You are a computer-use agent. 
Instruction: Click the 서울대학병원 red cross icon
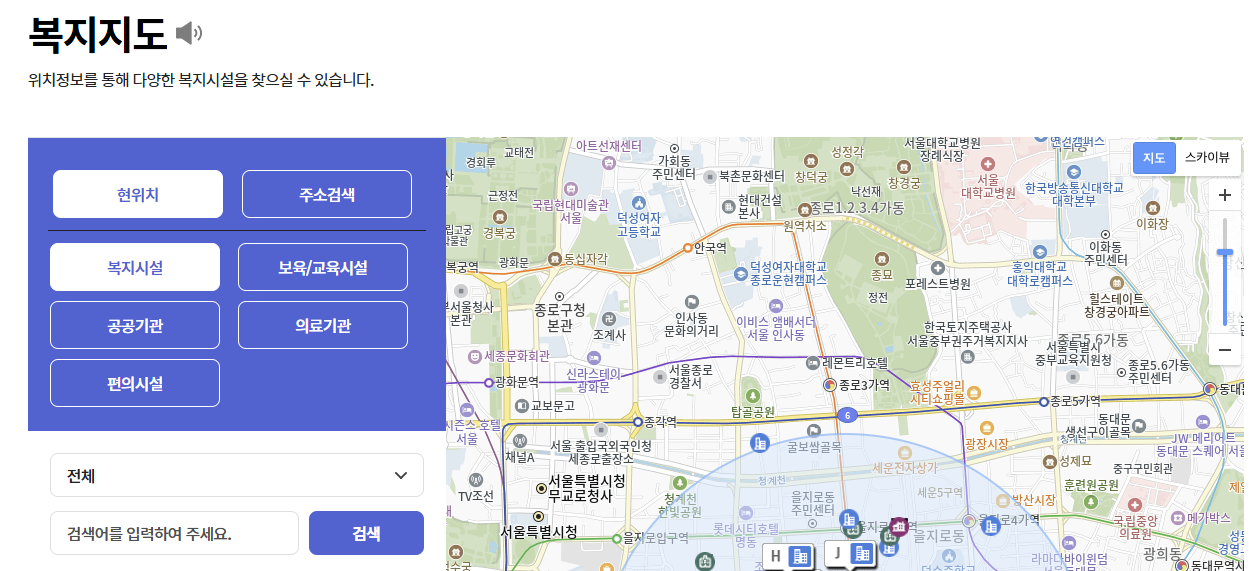(x=988, y=163)
